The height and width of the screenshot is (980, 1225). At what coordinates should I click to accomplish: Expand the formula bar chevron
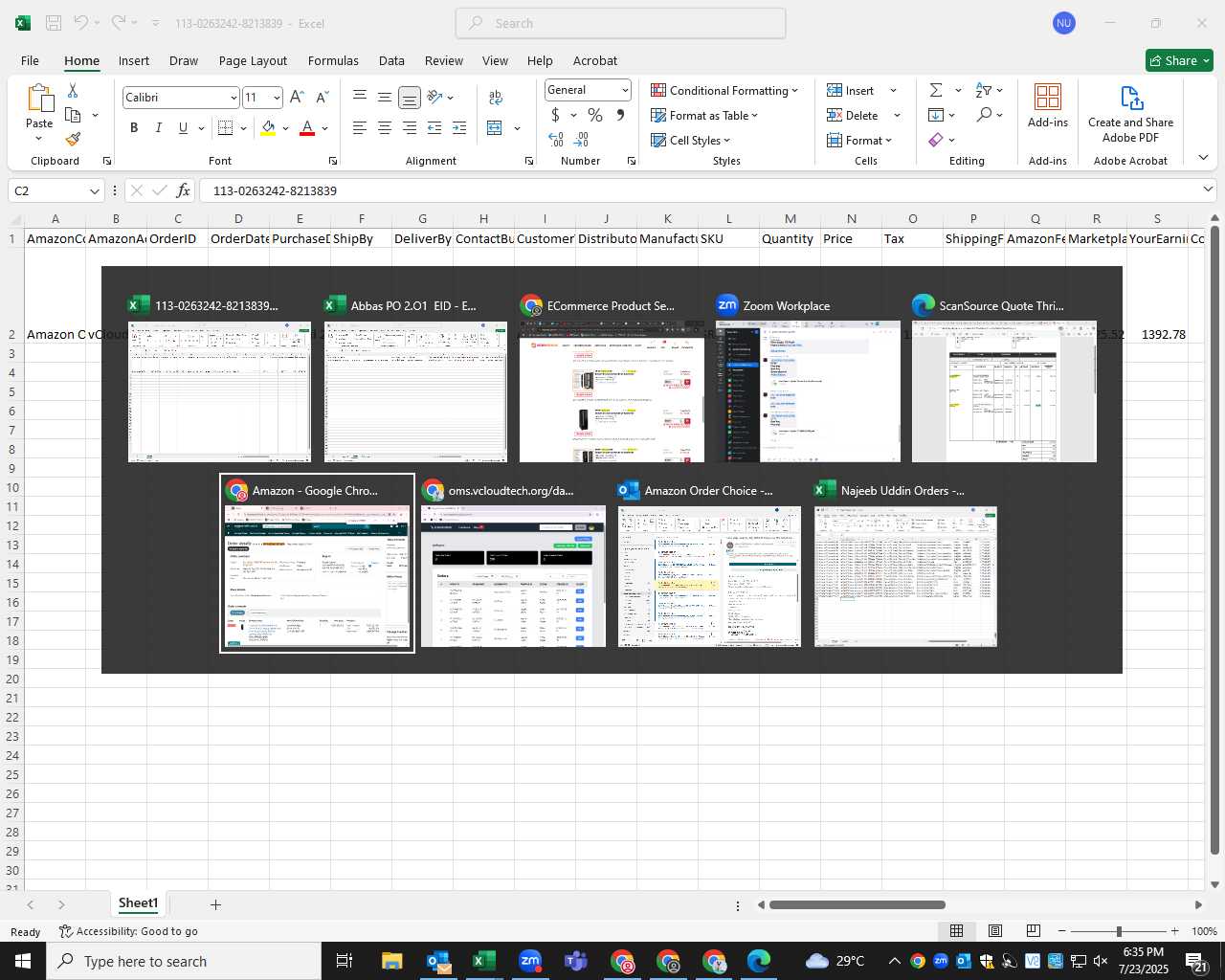pyautogui.click(x=1208, y=189)
